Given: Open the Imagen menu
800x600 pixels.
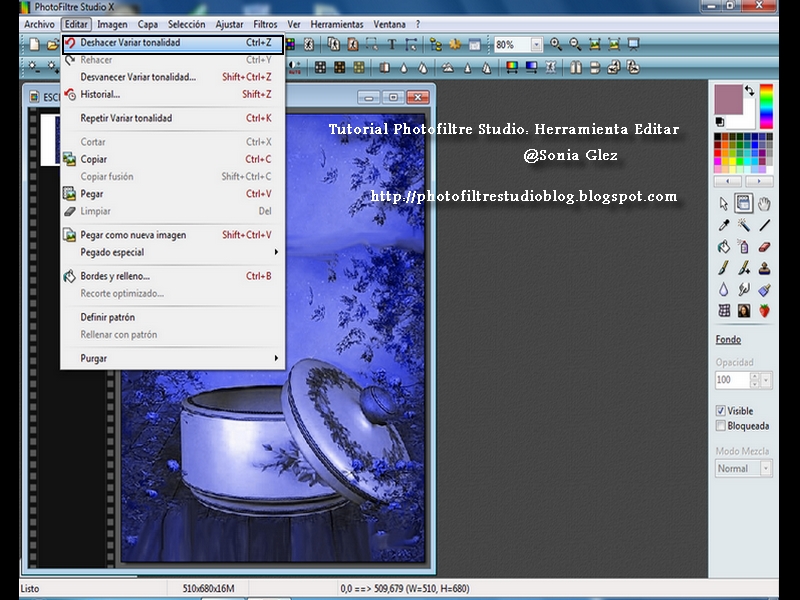Looking at the screenshot, I should (112, 24).
